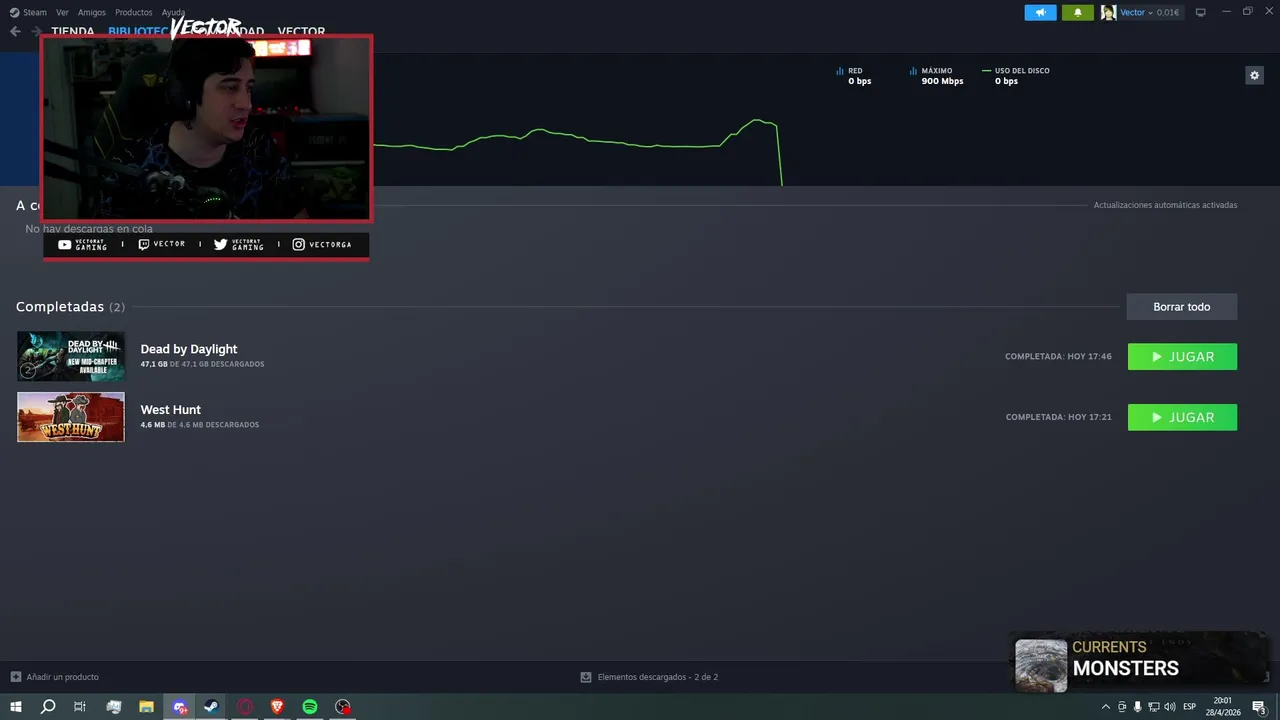Click the MÁXIMO 900 Mbps indicator
Image resolution: width=1280 pixels, height=720 pixels.
click(937, 76)
